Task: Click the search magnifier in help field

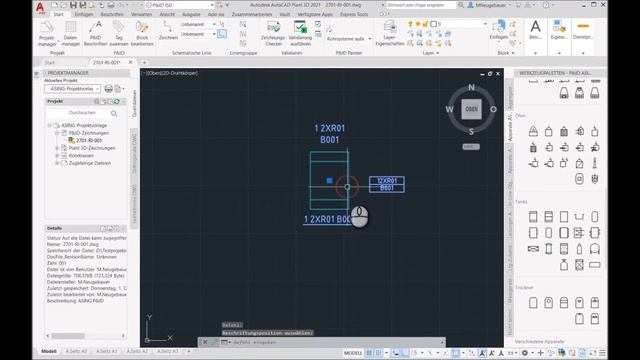Action: click(461, 5)
